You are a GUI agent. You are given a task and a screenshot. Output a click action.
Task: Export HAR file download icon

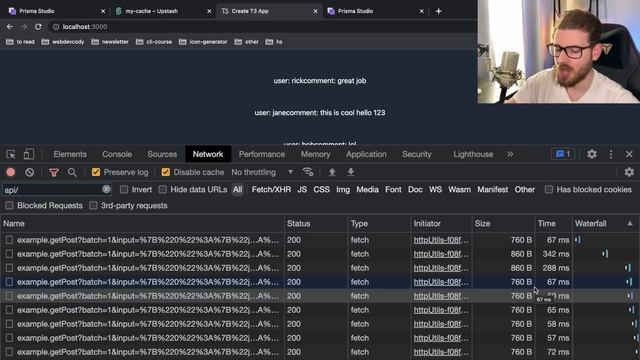[351, 172]
